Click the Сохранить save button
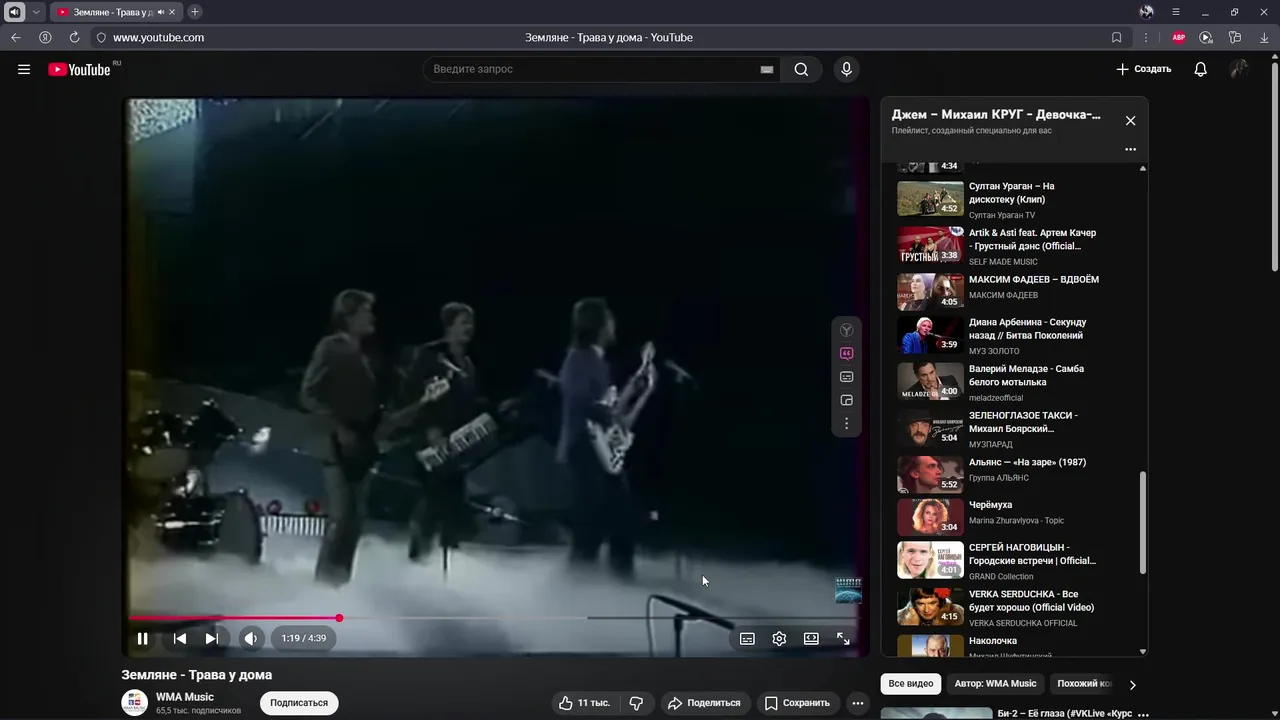Screen dimensions: 1280x720 click(797, 703)
